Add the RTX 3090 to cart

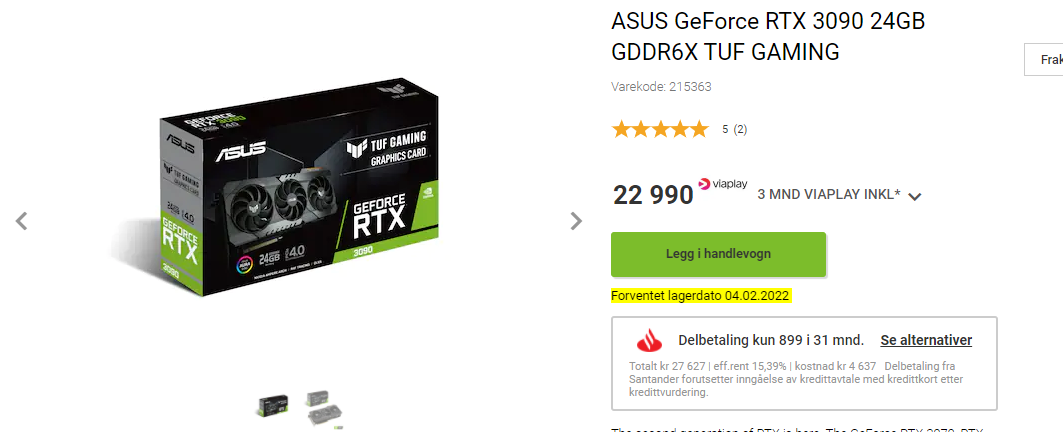click(719, 254)
